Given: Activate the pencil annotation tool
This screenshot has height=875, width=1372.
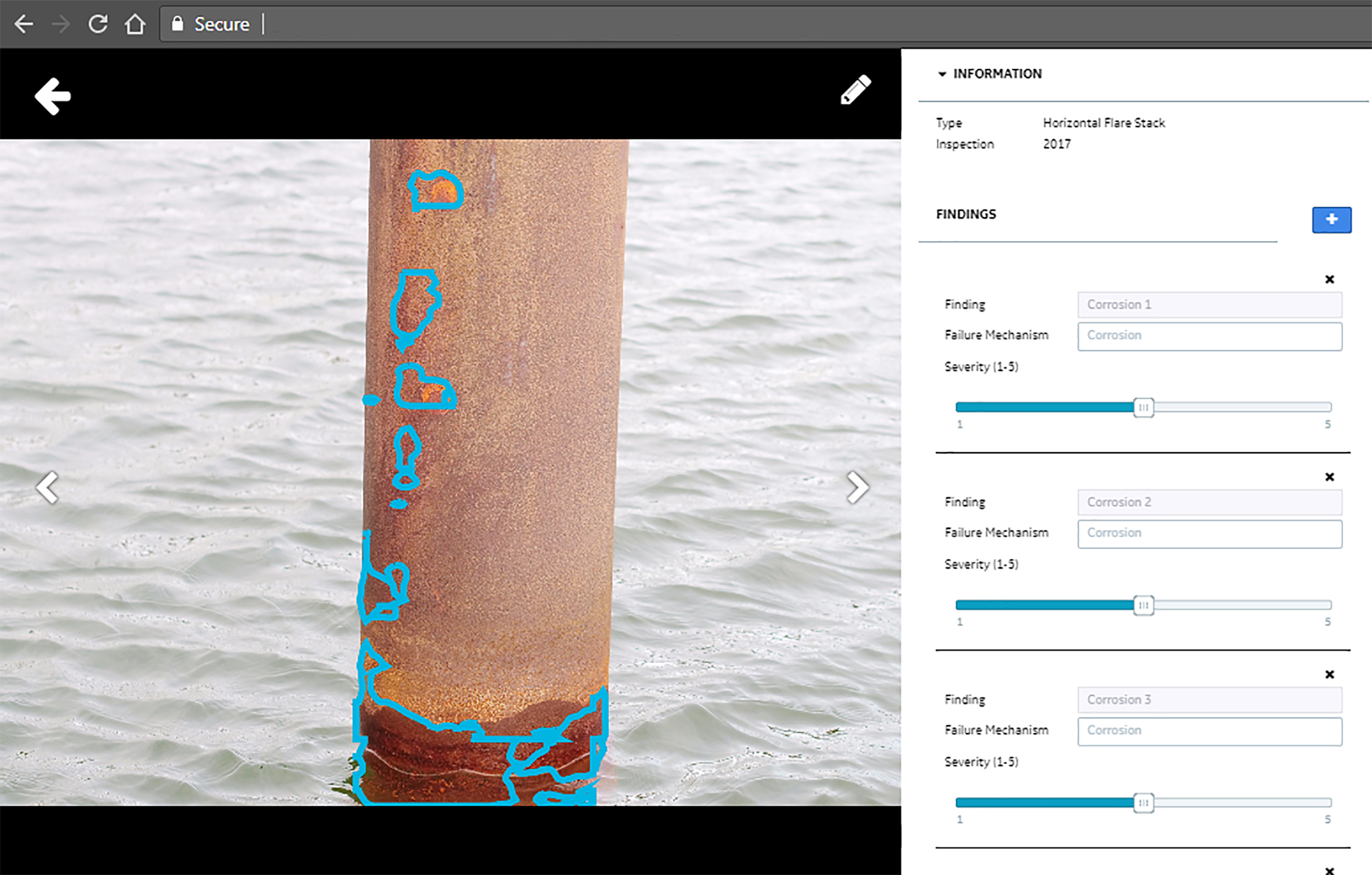Looking at the screenshot, I should pos(855,90).
